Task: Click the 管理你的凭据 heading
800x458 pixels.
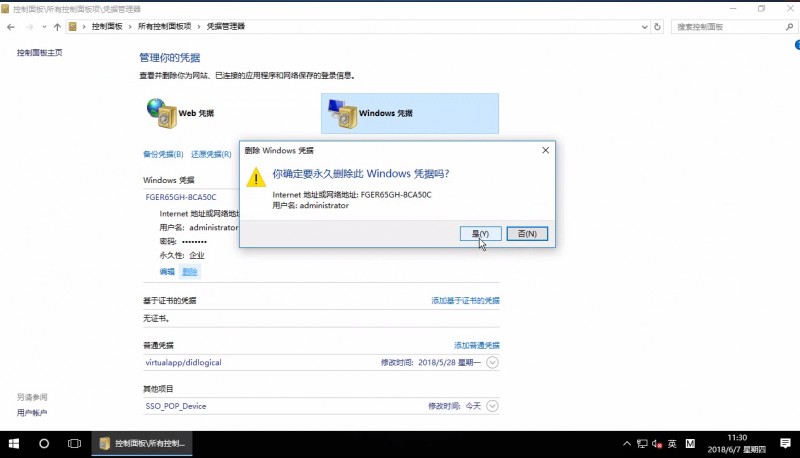Action: pos(170,58)
